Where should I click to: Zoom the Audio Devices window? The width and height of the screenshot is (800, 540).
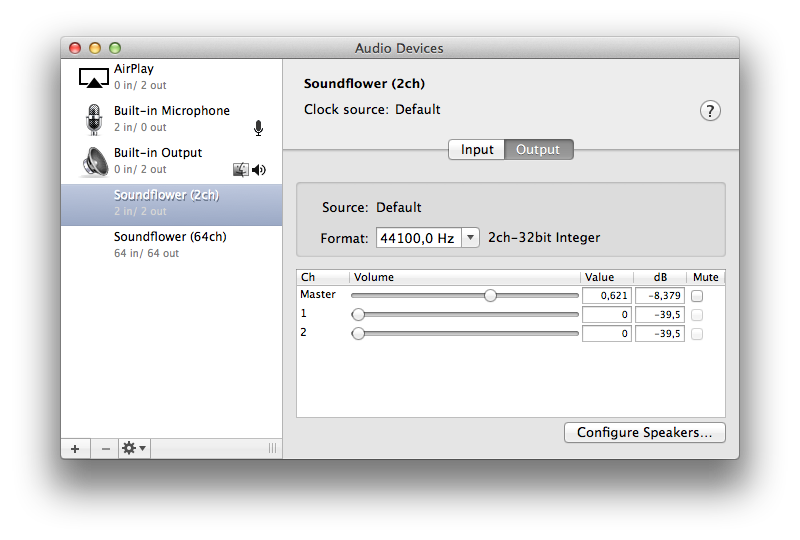click(x=115, y=48)
